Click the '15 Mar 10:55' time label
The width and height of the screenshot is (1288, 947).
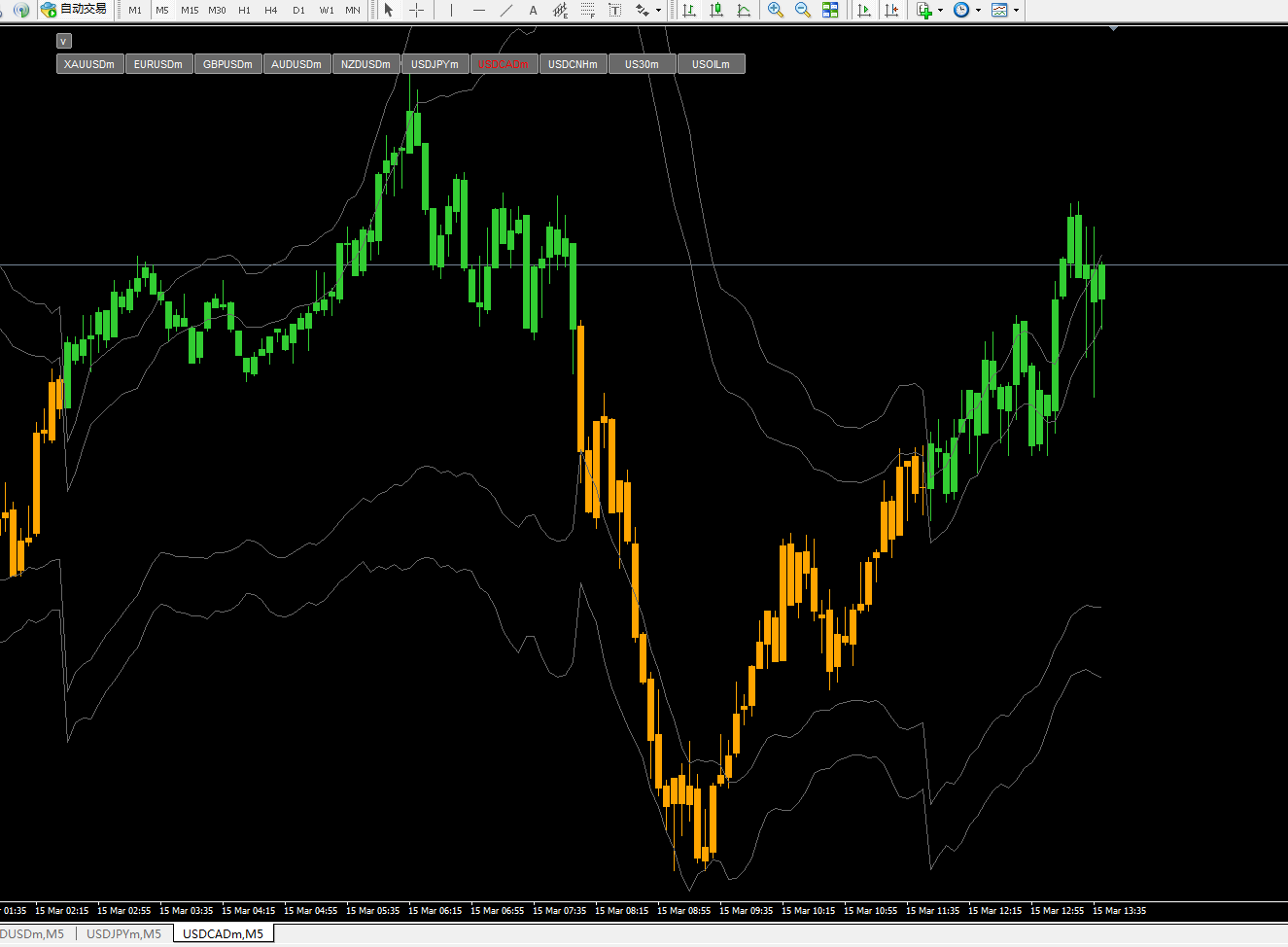tap(871, 911)
